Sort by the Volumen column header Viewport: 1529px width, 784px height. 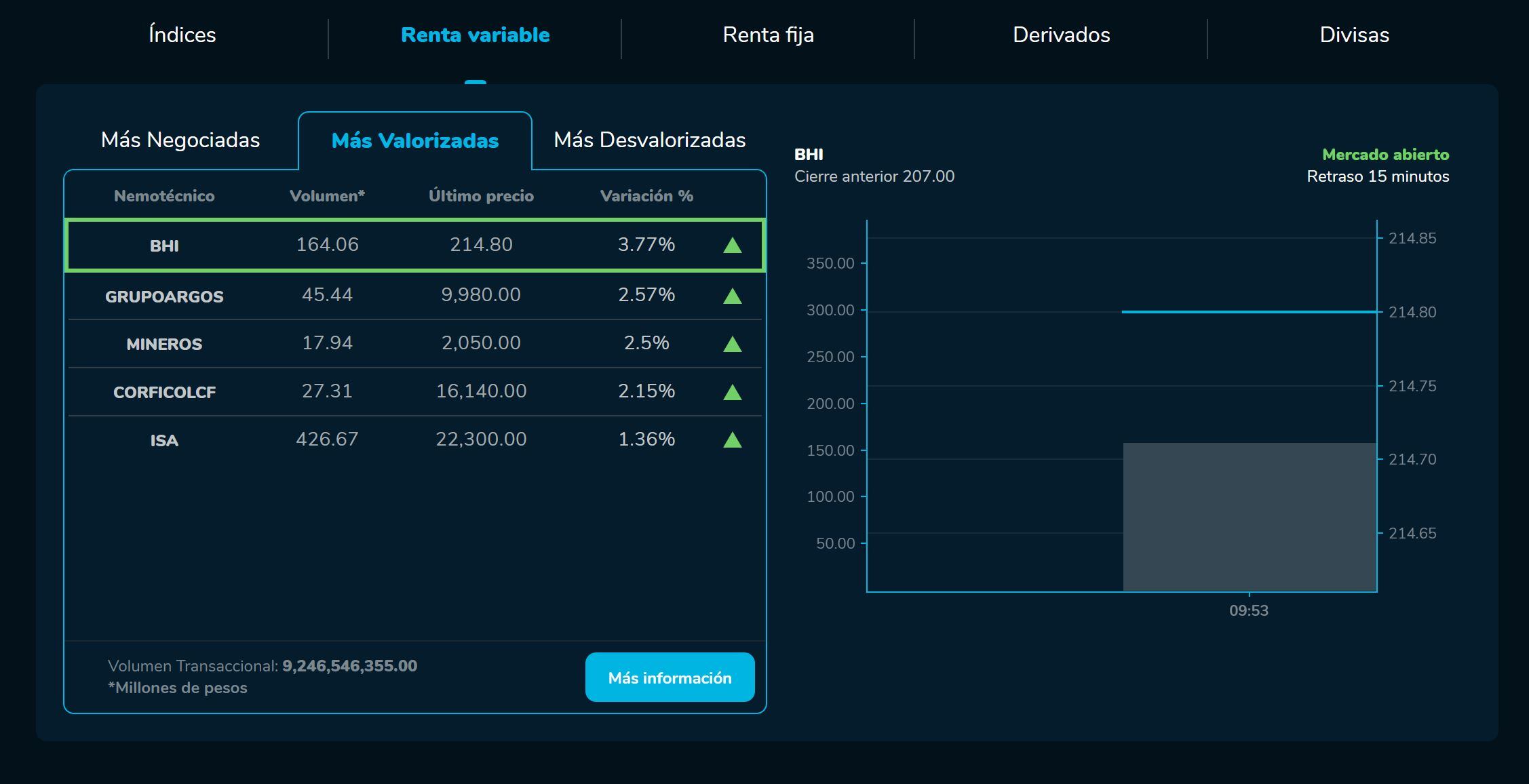328,196
